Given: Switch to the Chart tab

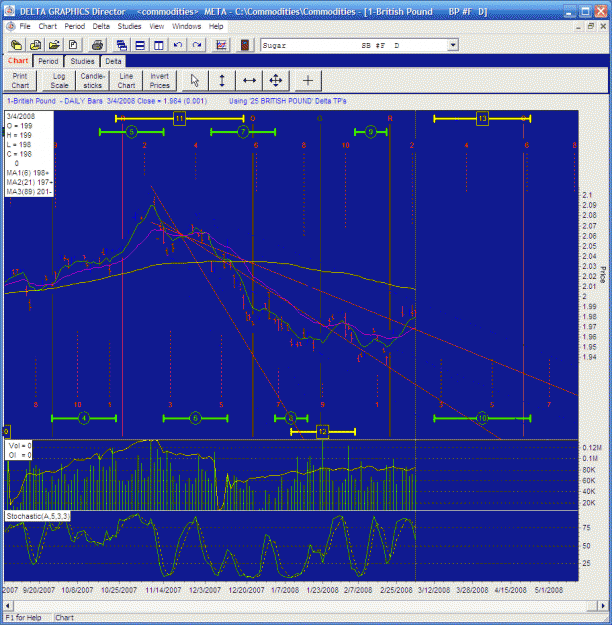Looking at the screenshot, I should 18,61.
